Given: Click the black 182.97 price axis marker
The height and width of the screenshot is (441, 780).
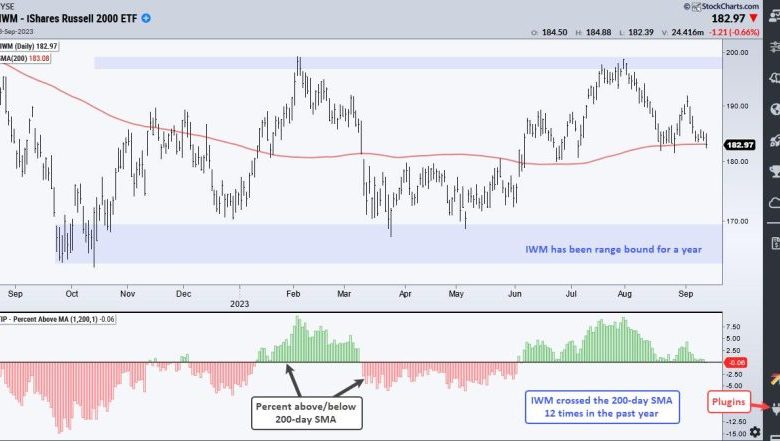Looking at the screenshot, I should pyautogui.click(x=740, y=145).
